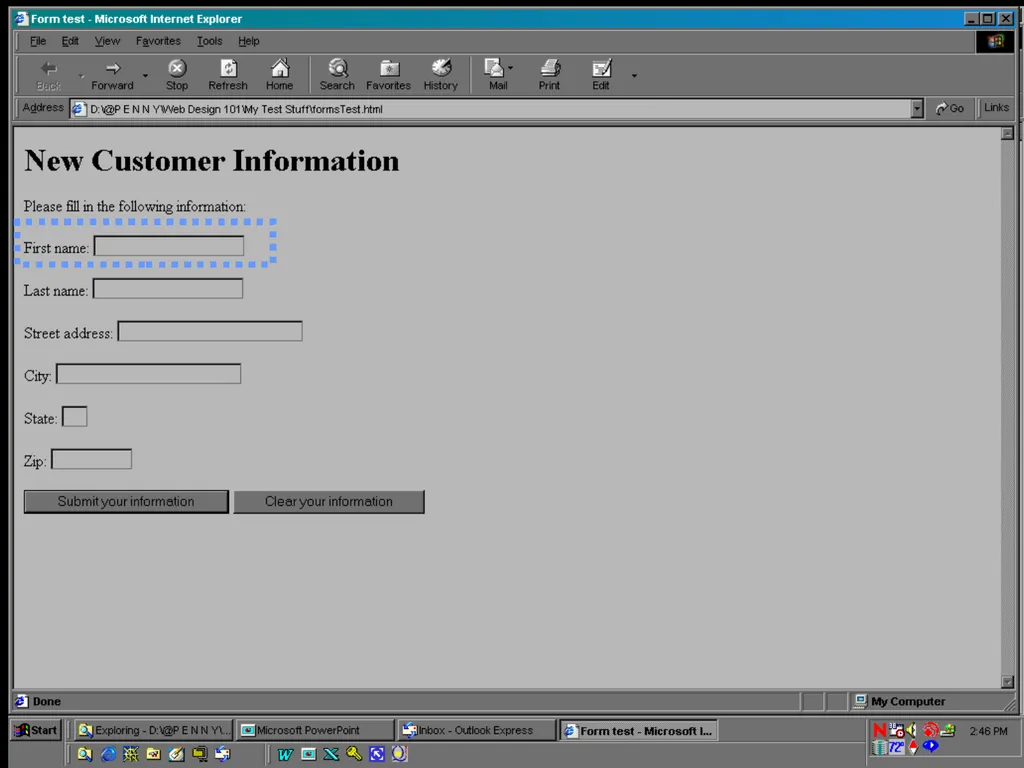Open the Forward button history dropdown arrow
Screen dimensions: 1024x768
[x=145, y=76]
